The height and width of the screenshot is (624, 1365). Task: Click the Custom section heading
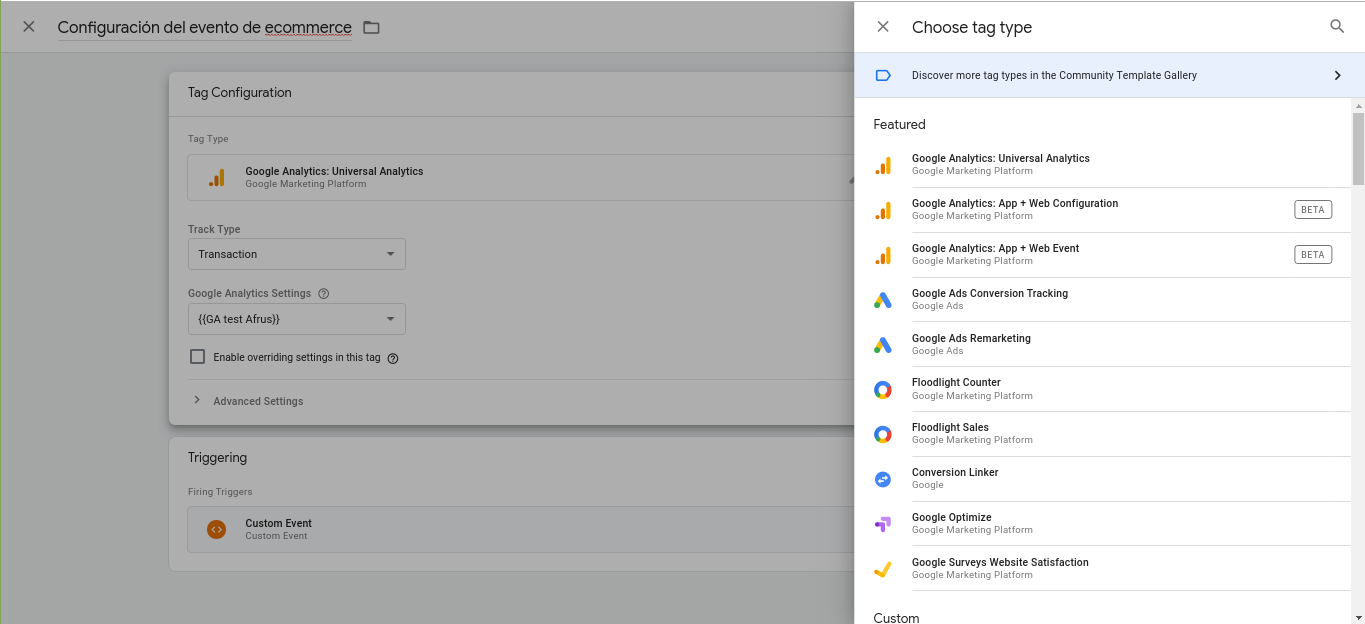coord(896,617)
